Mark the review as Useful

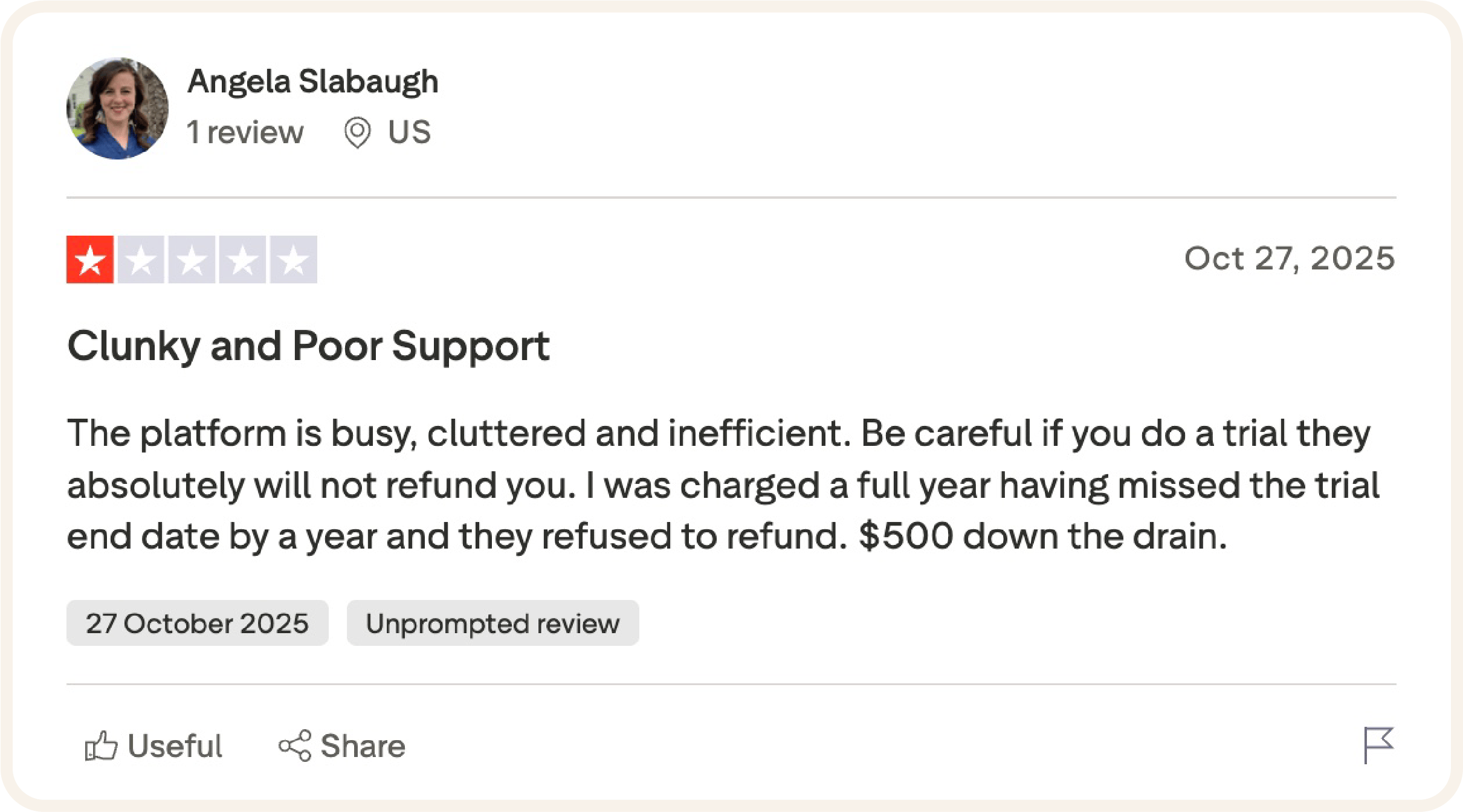click(x=174, y=746)
